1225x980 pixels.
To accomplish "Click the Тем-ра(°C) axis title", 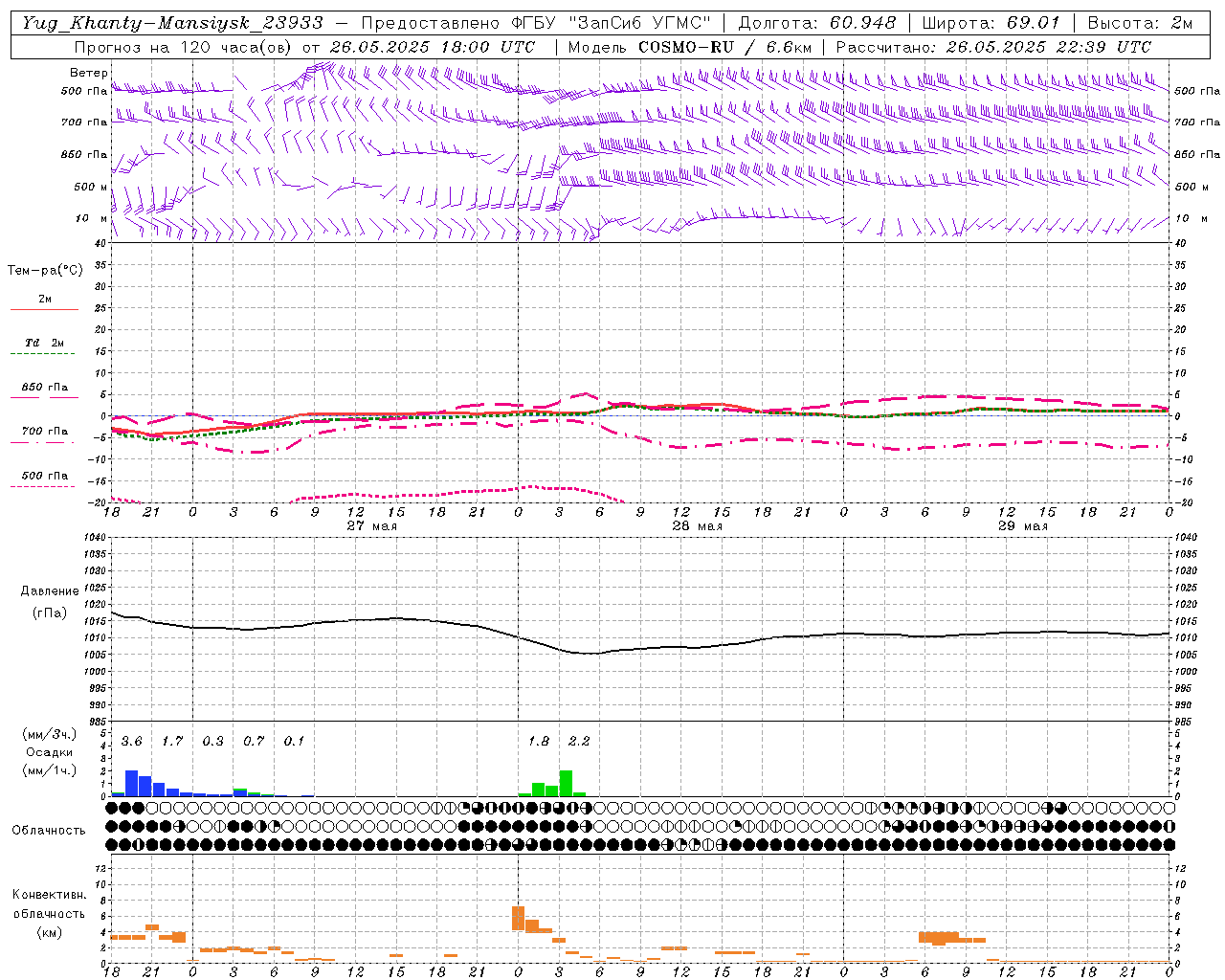I will [45, 271].
